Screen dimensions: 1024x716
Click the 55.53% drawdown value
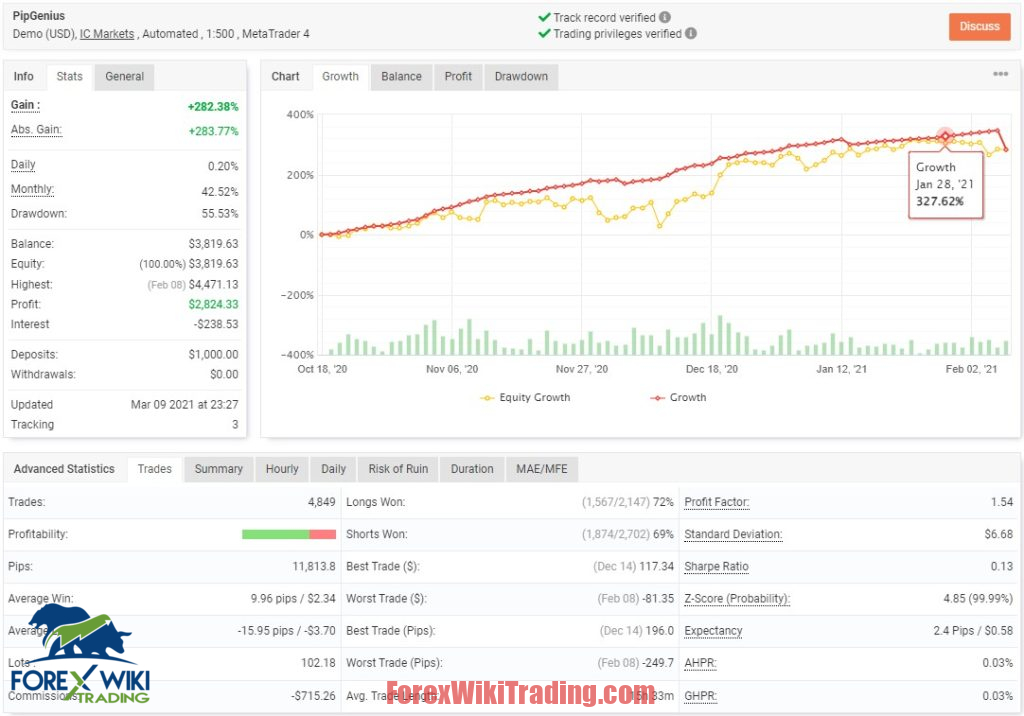220,214
